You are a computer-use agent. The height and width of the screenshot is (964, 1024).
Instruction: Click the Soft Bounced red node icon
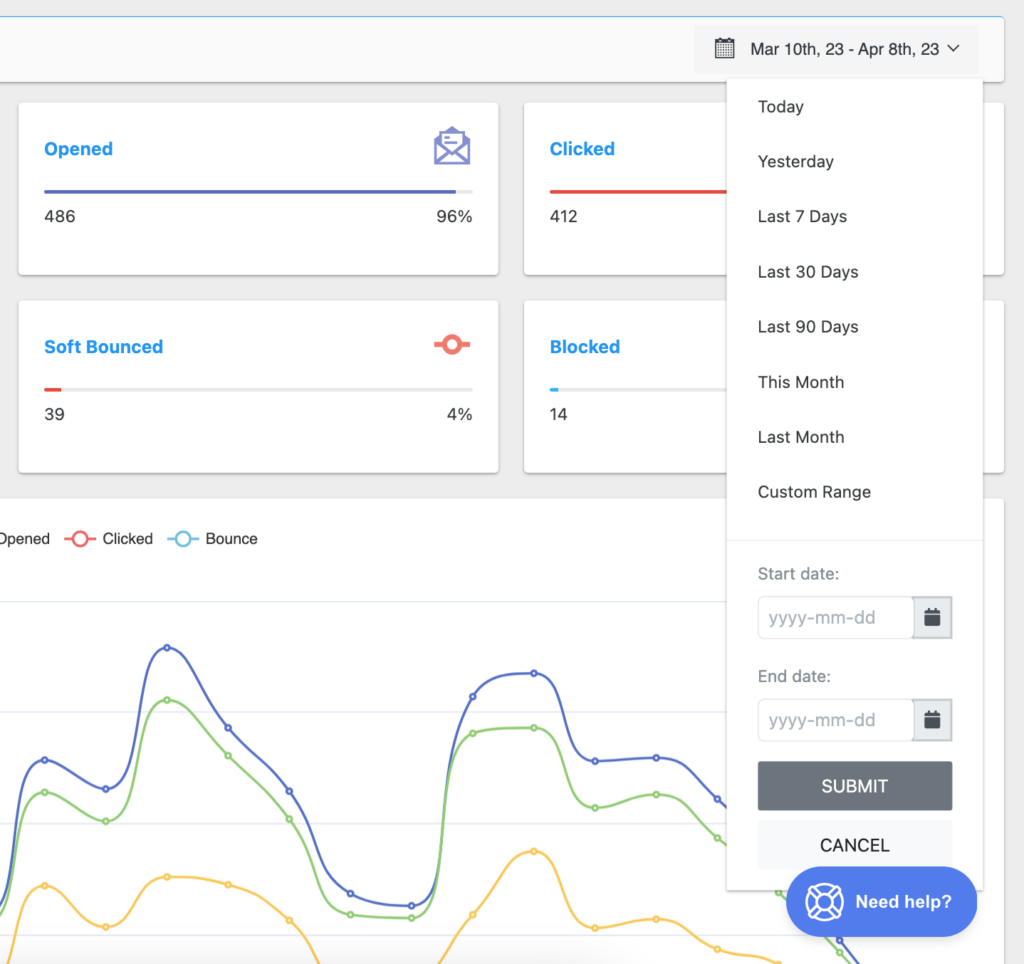(x=452, y=344)
